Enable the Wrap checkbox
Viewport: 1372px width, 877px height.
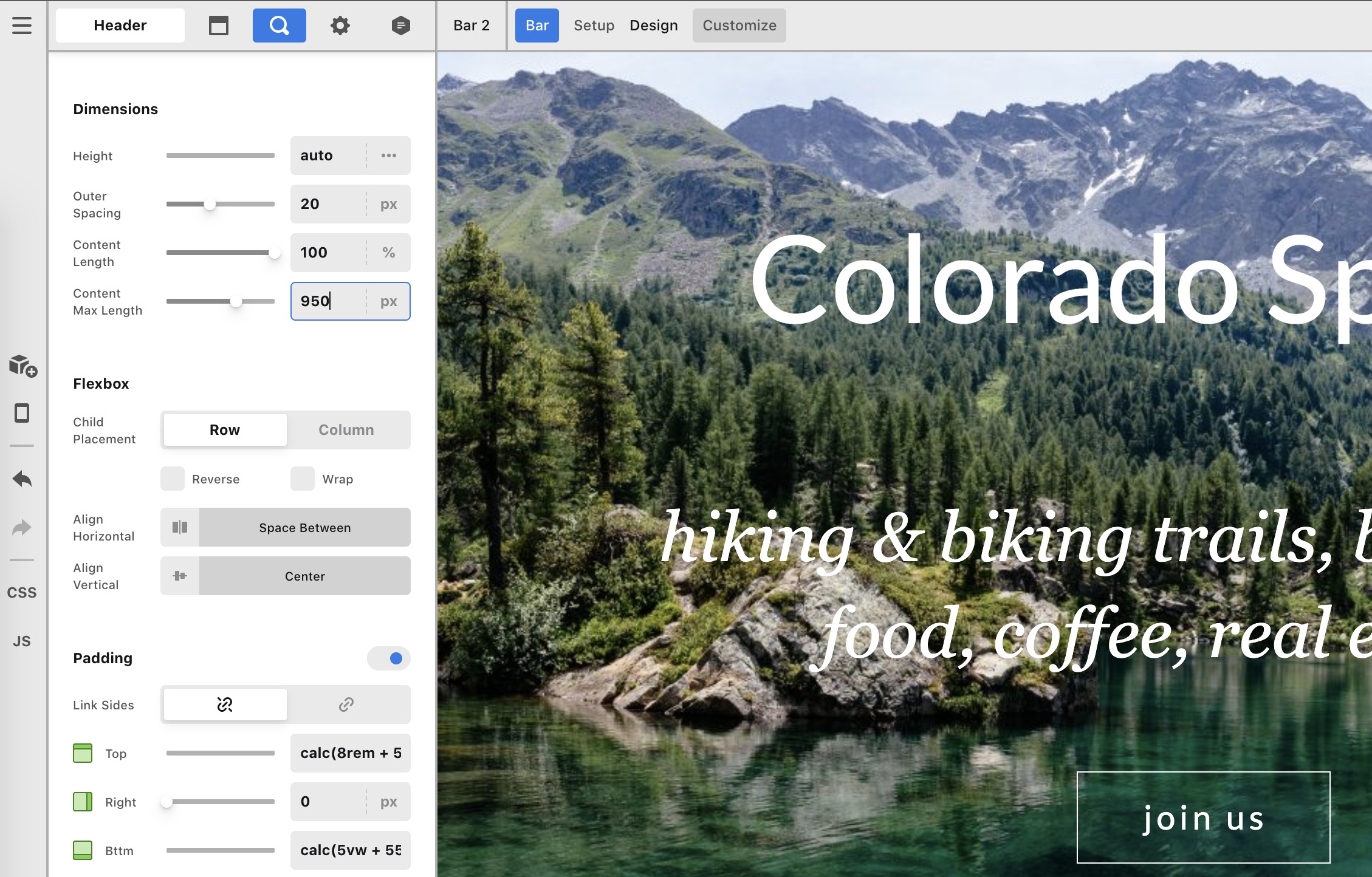pyautogui.click(x=303, y=479)
